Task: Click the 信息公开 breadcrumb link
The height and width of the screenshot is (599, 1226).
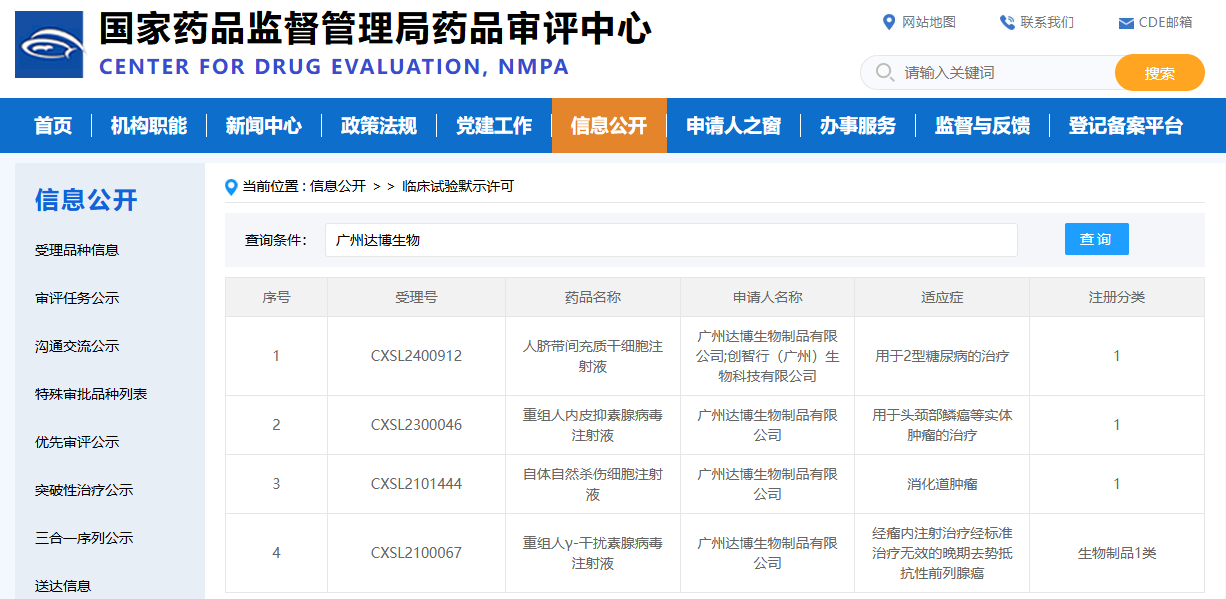Action: tap(338, 186)
